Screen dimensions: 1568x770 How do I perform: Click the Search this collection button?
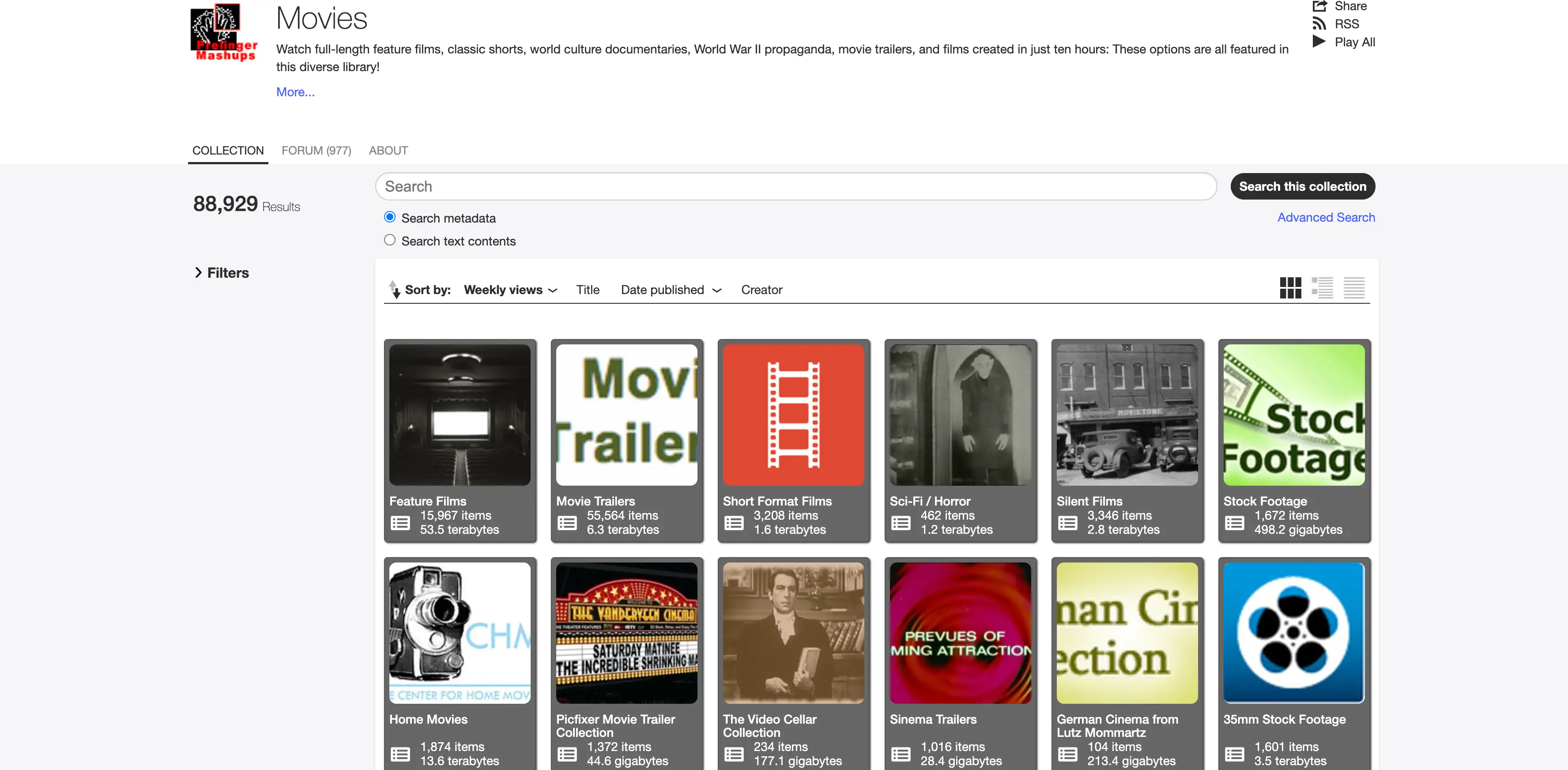tap(1302, 186)
